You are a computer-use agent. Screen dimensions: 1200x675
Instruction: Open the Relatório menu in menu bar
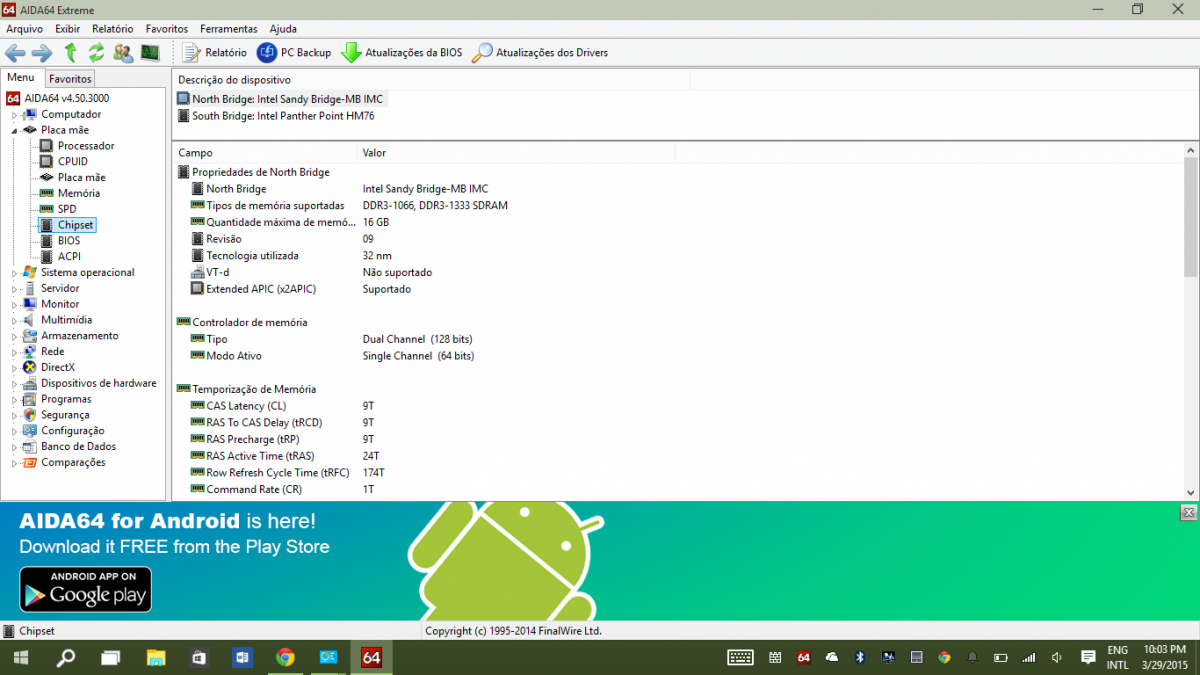click(112, 29)
